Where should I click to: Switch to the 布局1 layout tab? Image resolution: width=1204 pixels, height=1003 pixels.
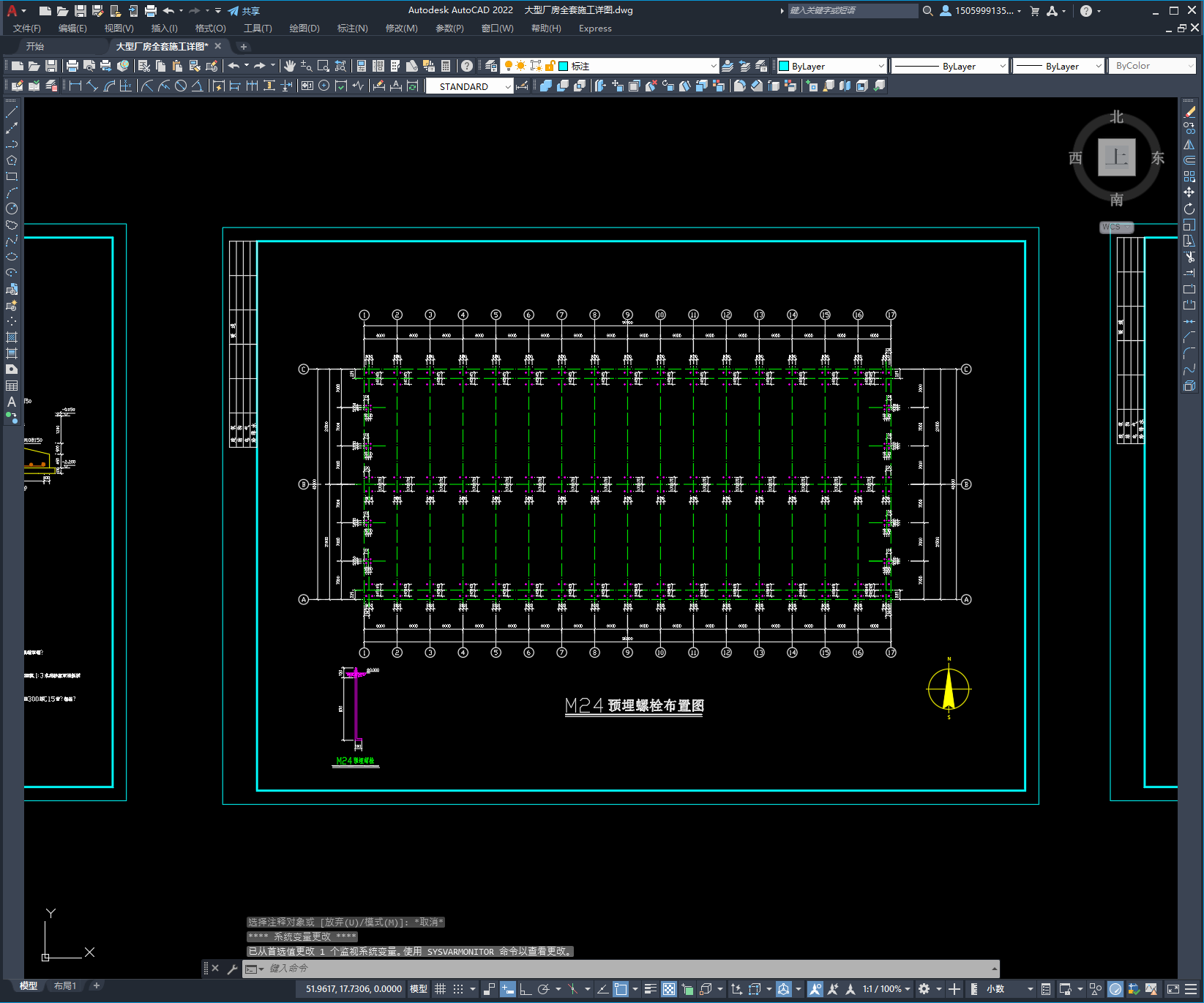[x=65, y=986]
